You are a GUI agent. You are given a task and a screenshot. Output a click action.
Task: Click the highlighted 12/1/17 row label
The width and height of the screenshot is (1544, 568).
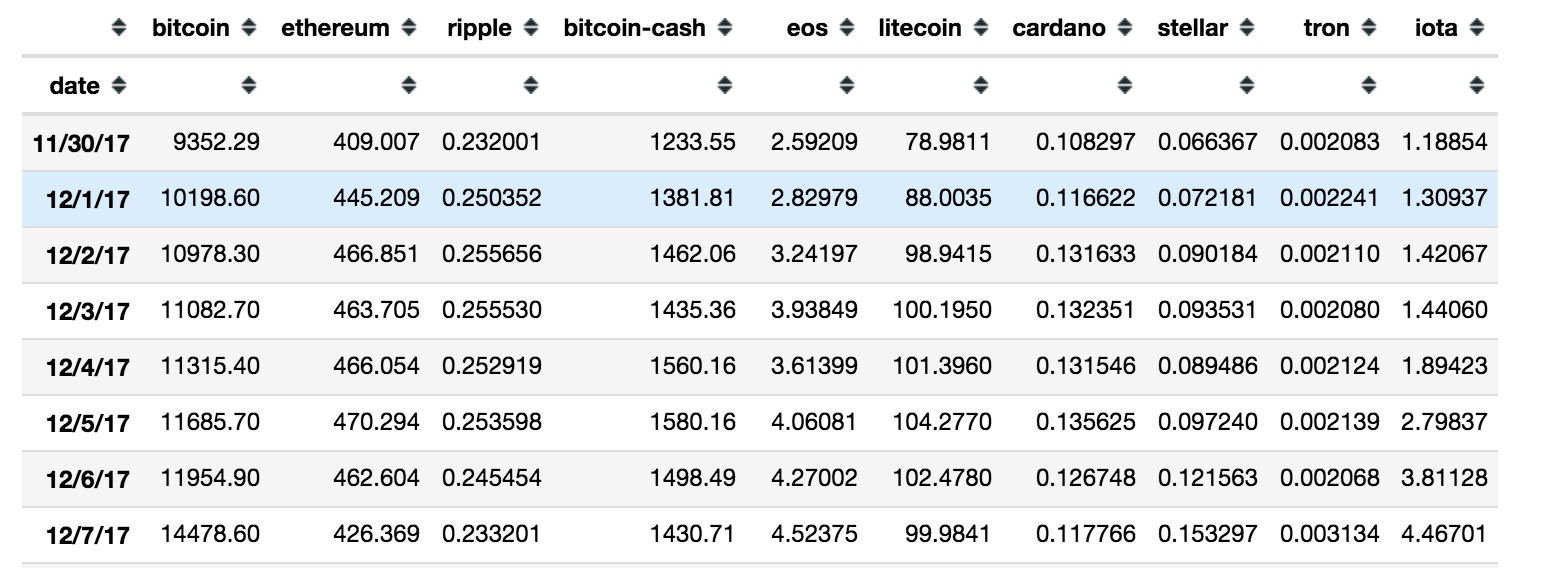tap(87, 199)
